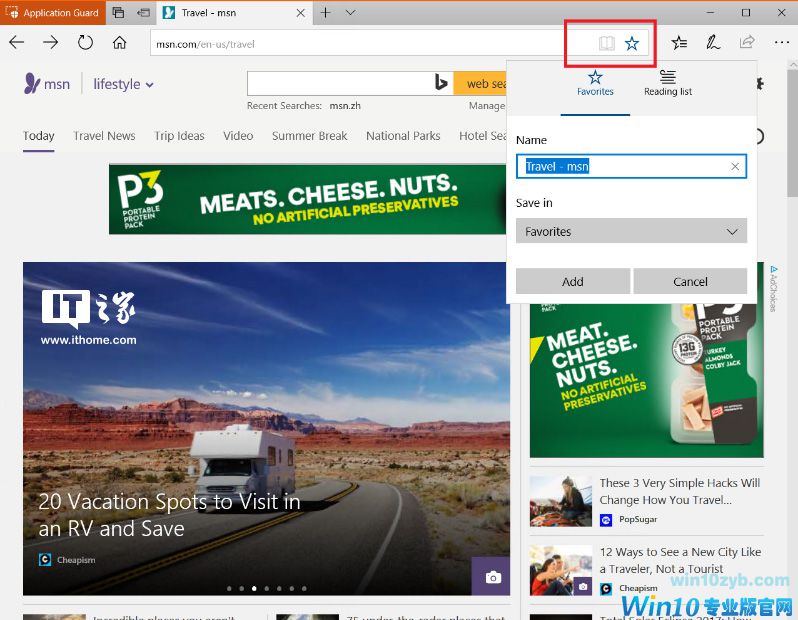Open the More actions ellipsis menu

point(781,43)
